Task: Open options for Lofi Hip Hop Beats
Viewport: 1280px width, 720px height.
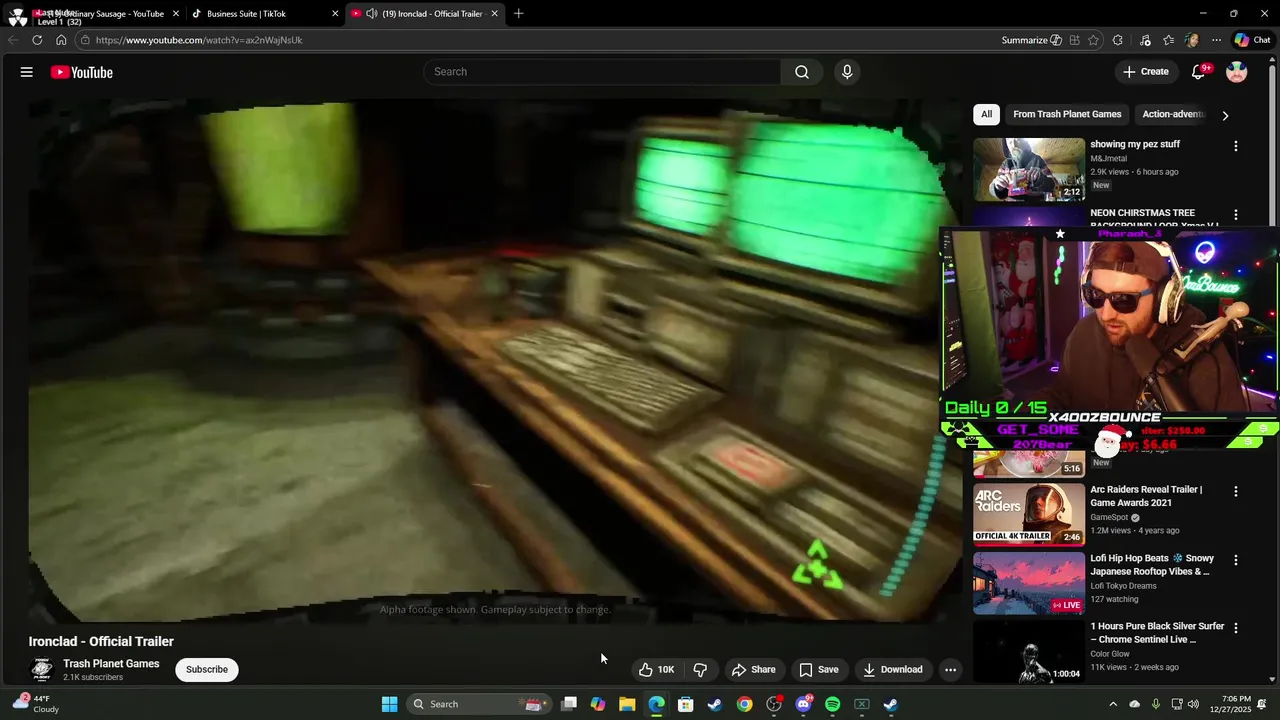Action: (x=1235, y=560)
